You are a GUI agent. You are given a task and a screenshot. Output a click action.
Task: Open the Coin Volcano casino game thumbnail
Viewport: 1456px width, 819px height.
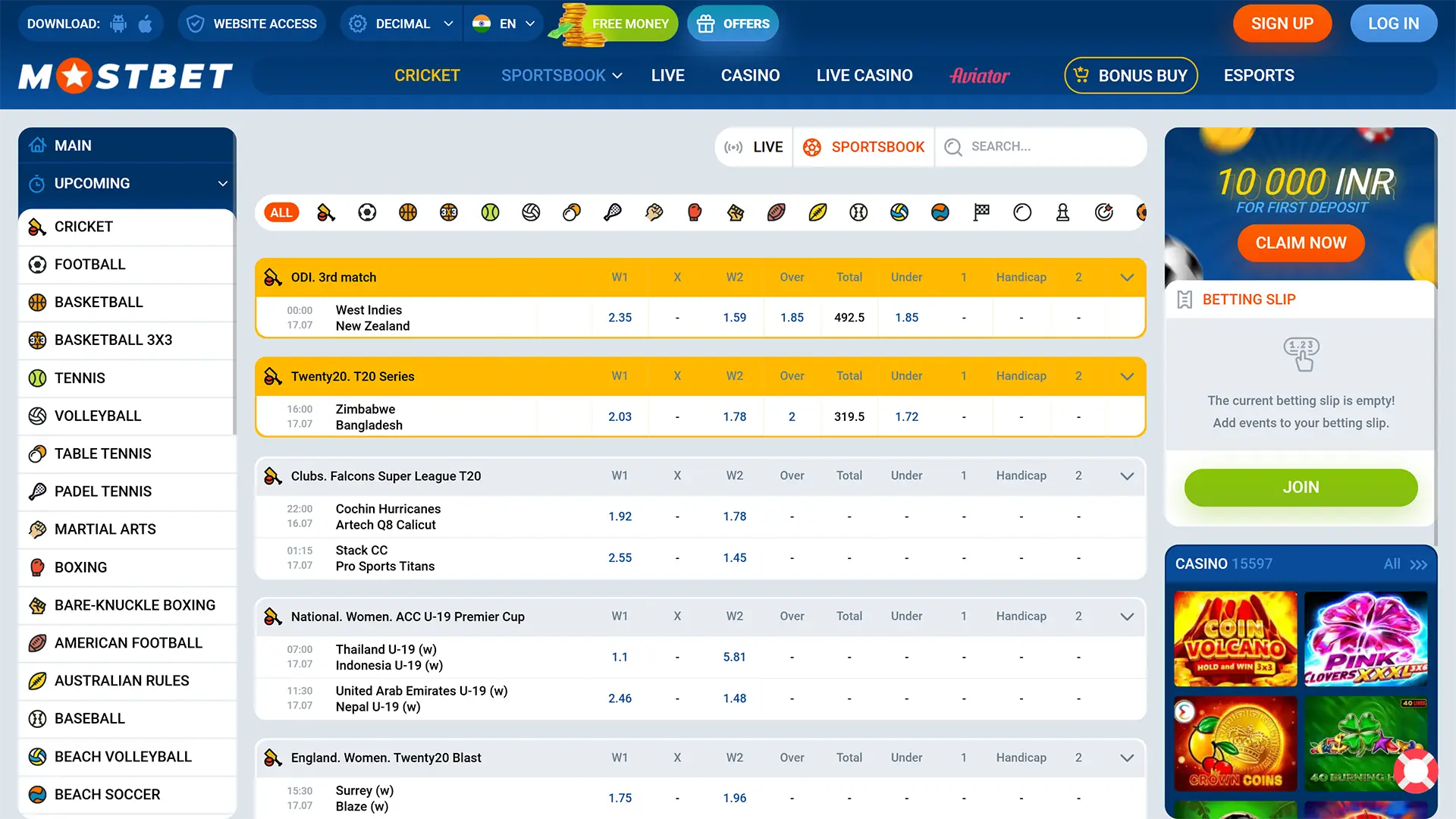click(x=1235, y=639)
